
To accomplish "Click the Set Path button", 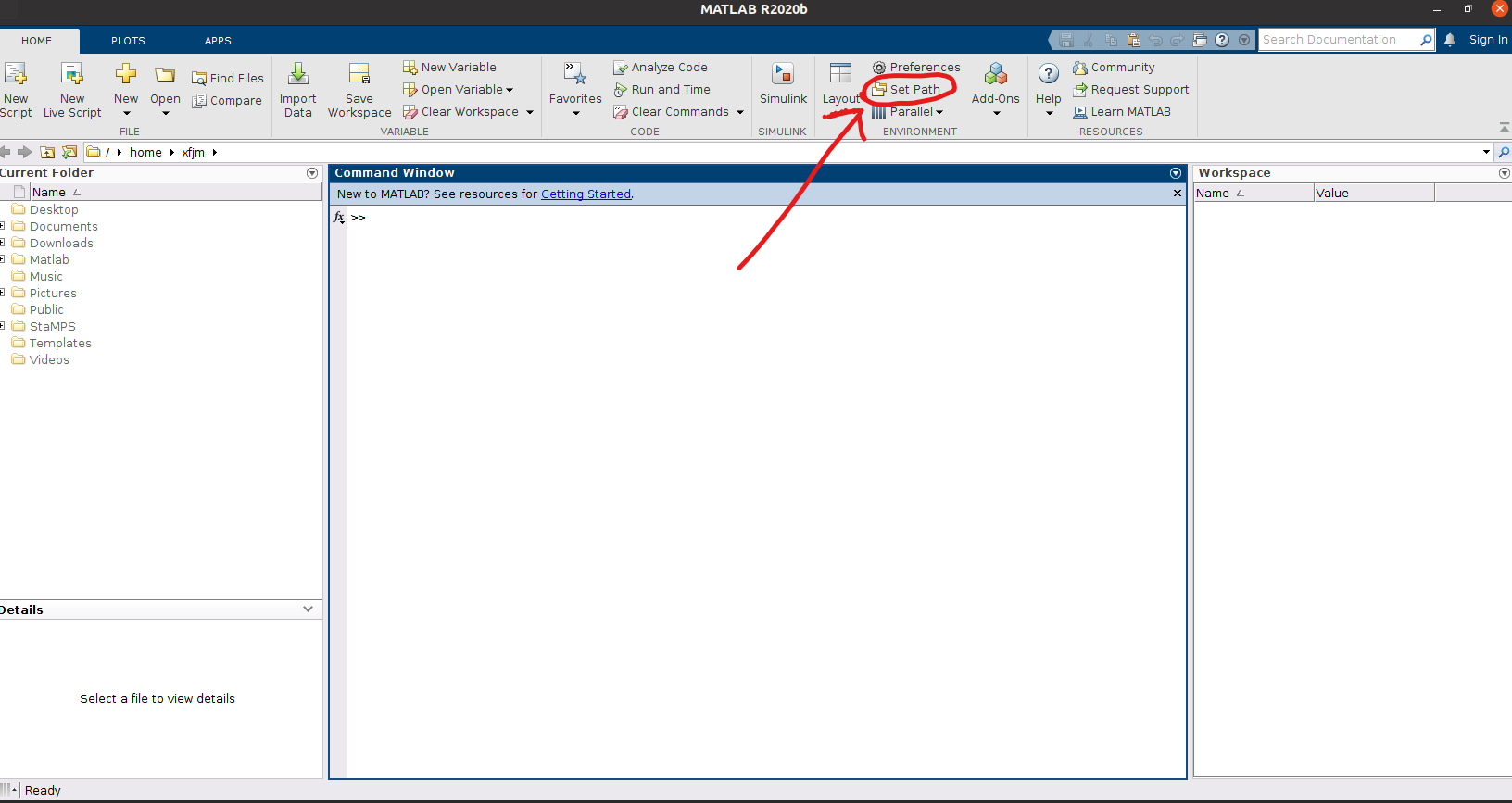I will (x=907, y=90).
